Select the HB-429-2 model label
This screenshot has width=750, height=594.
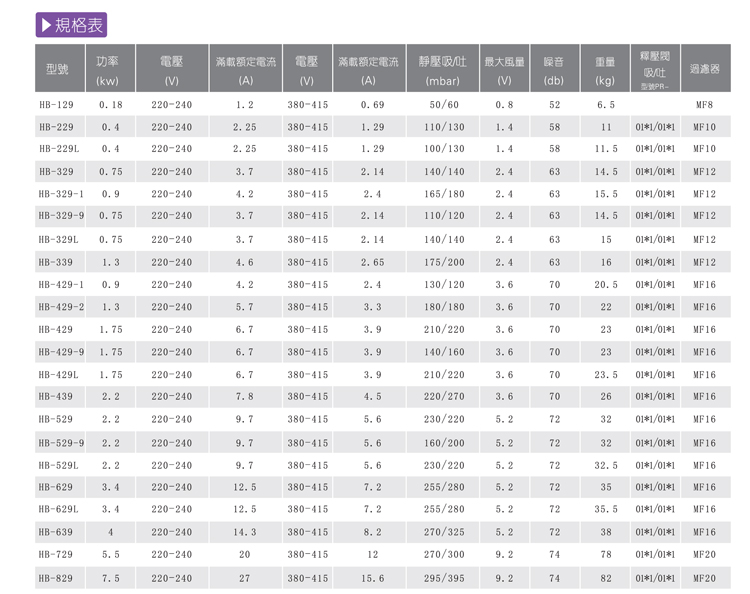61,306
